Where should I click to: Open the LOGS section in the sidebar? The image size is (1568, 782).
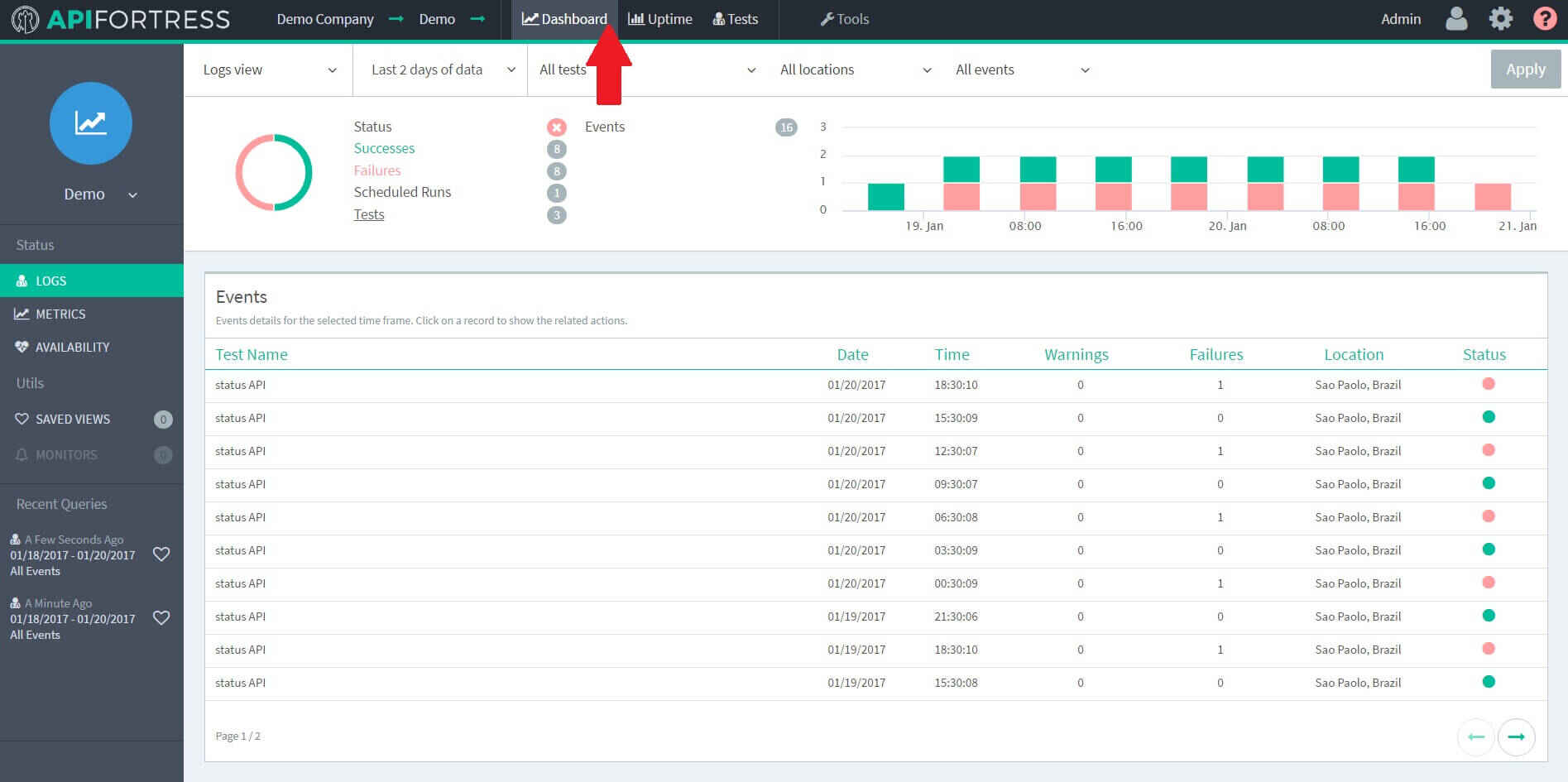click(x=51, y=281)
